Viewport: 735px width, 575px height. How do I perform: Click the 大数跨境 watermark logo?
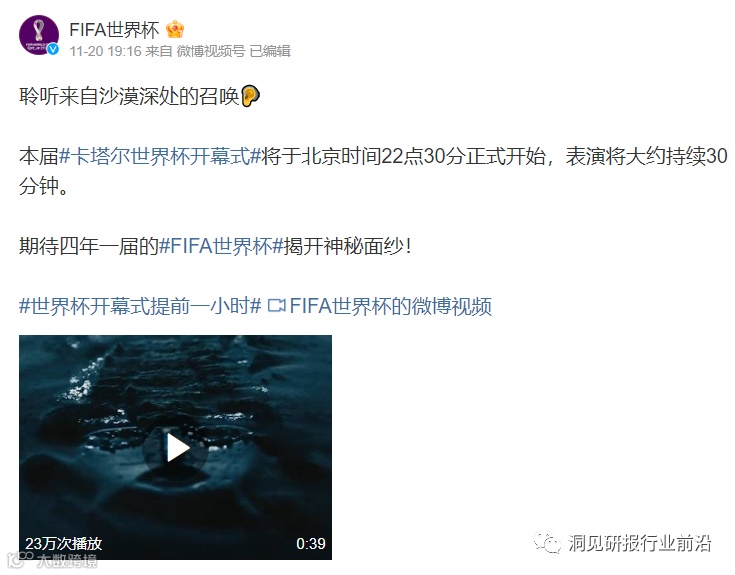[x=52, y=560]
